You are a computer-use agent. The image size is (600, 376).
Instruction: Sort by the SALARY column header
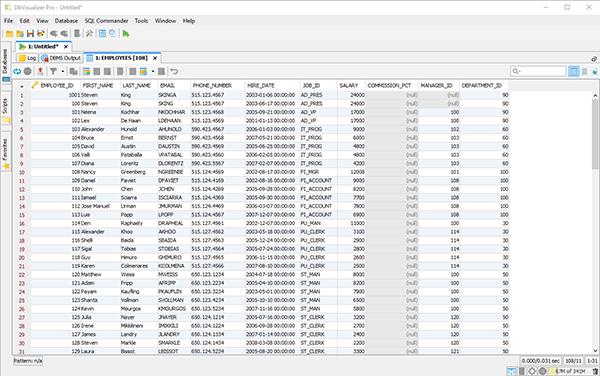tap(348, 85)
